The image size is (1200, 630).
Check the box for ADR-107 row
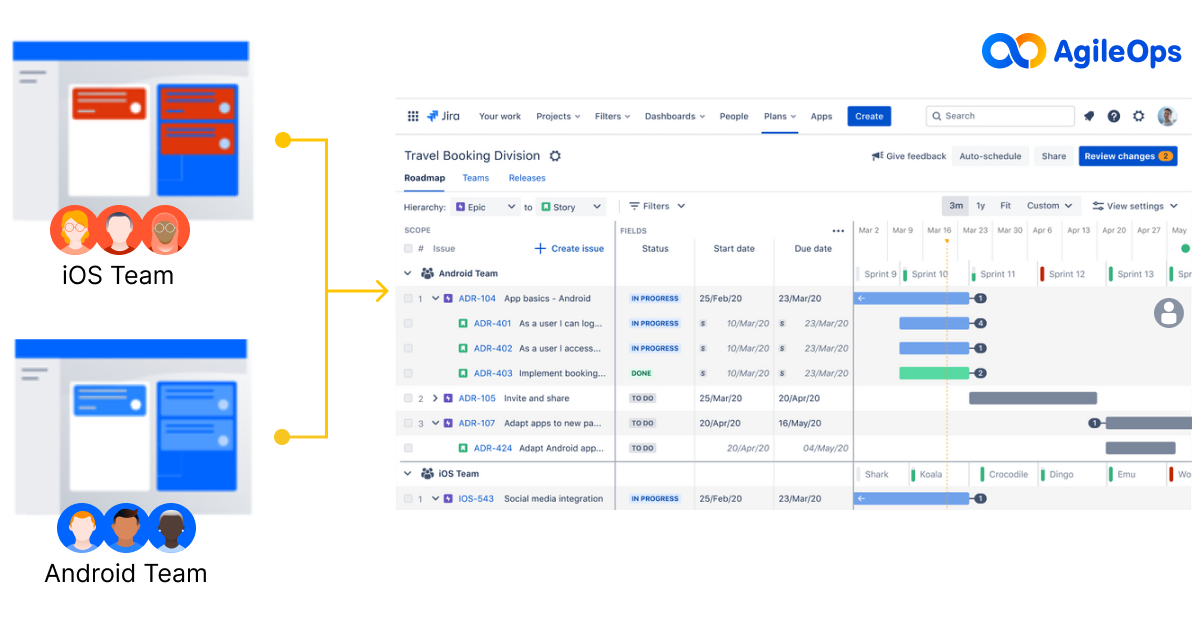click(x=408, y=424)
